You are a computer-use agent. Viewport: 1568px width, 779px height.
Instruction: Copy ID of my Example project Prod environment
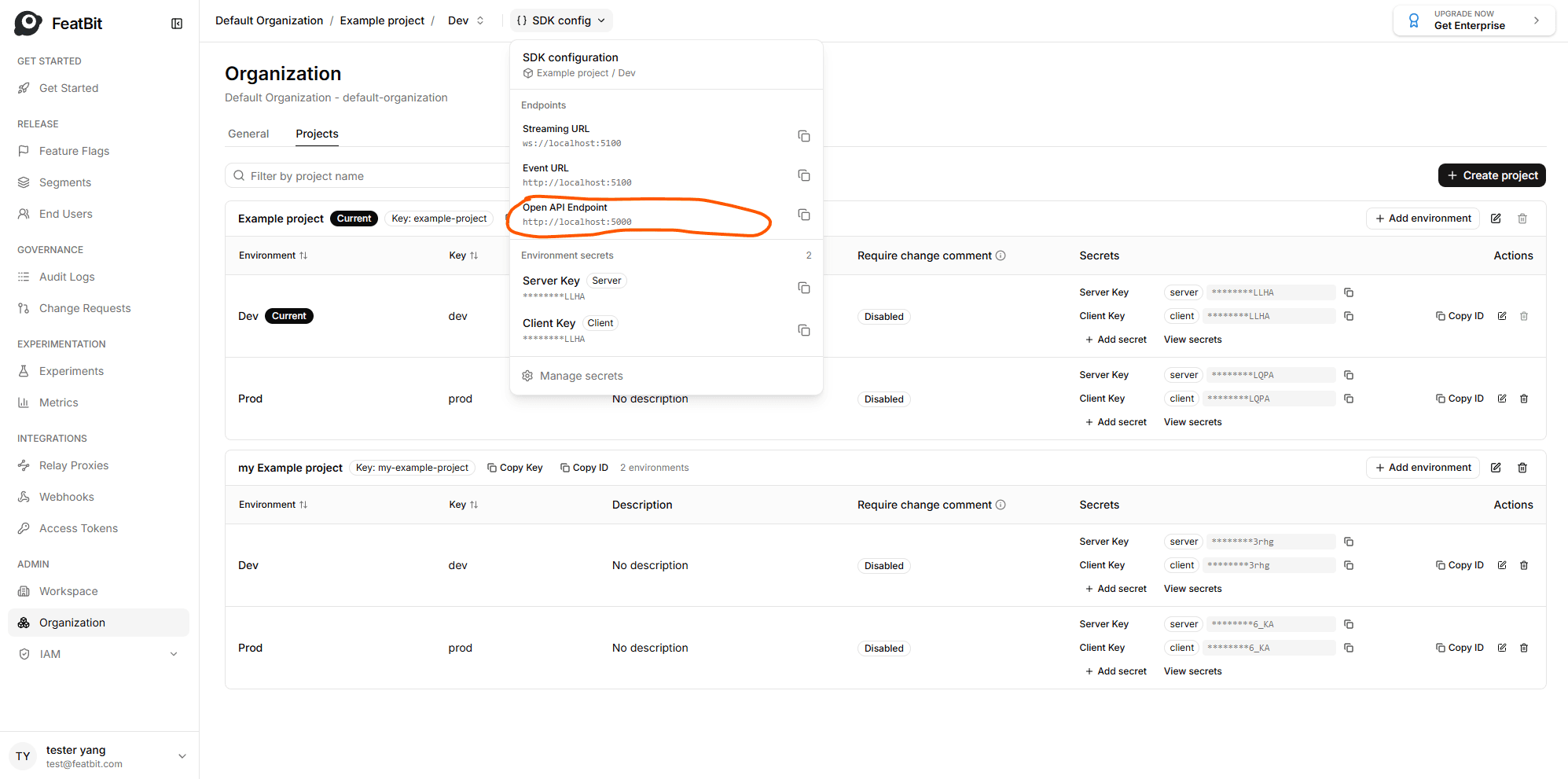tap(1460, 648)
